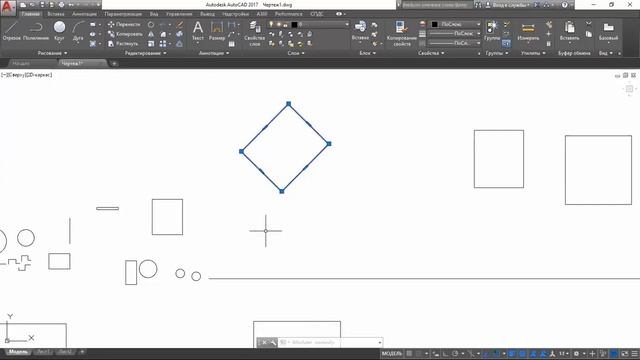Select the Круг (Circle) tool

pyautogui.click(x=59, y=31)
